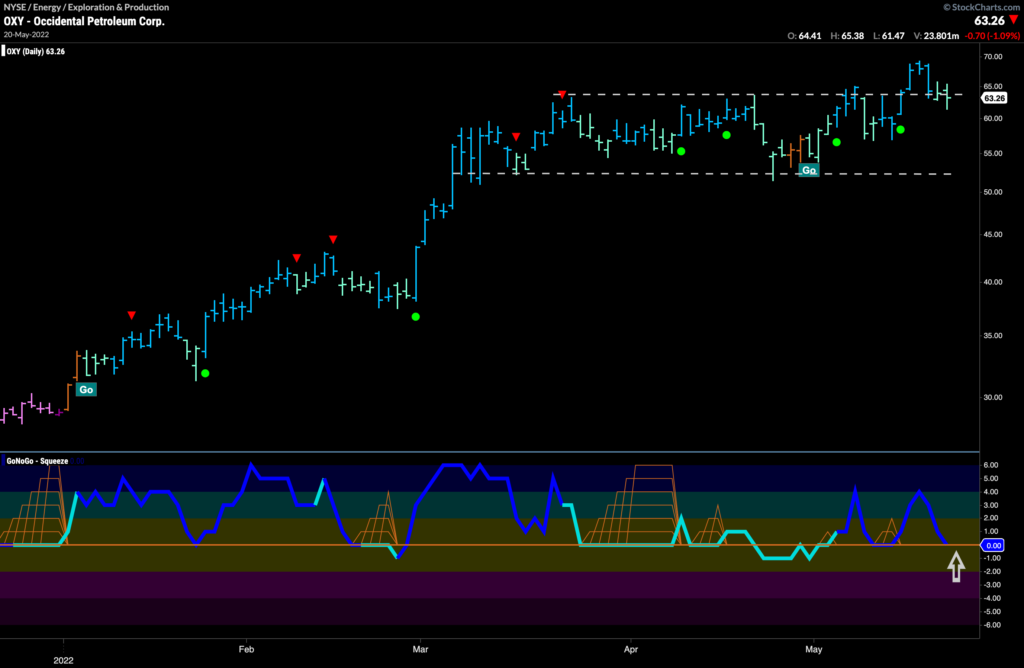
Task: Click the Mar label on the time axis
Action: click(421, 649)
